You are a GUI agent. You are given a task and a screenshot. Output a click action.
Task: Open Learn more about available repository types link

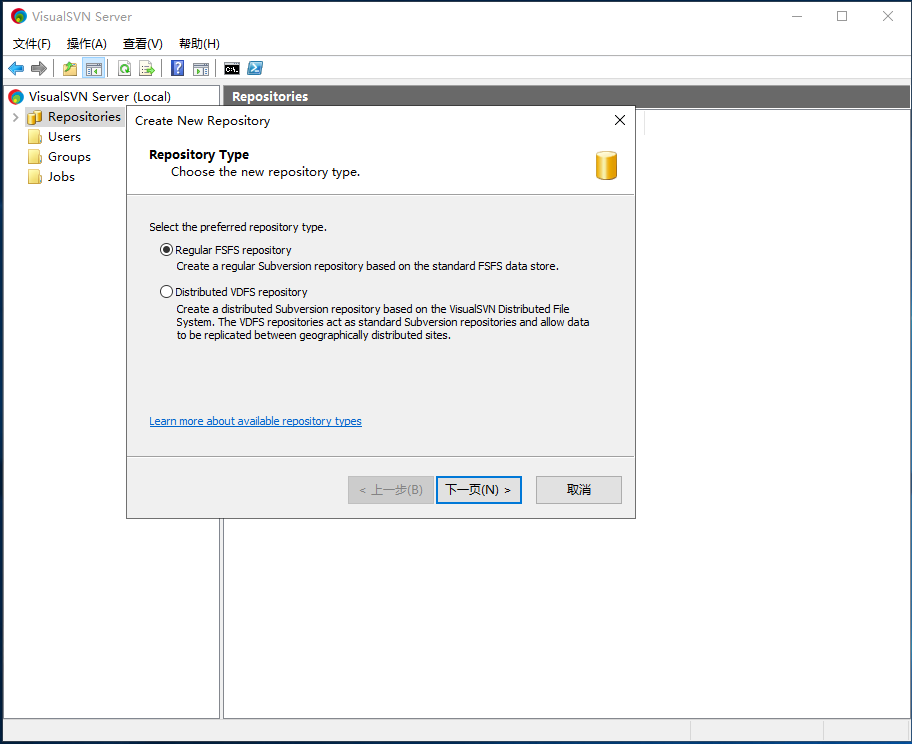(x=255, y=421)
